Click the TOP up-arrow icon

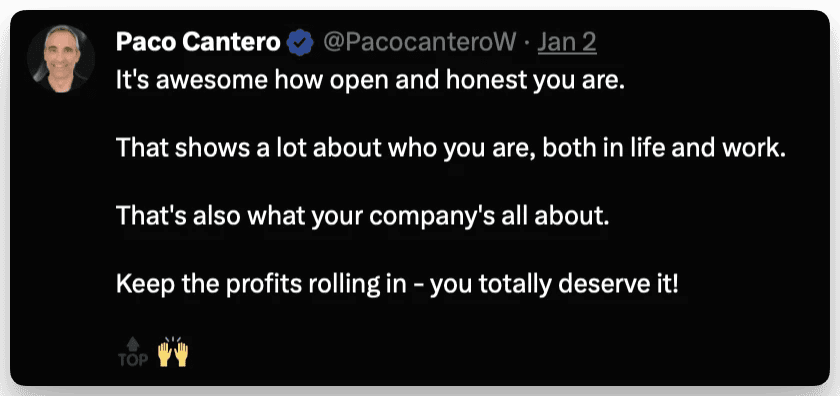tap(133, 343)
